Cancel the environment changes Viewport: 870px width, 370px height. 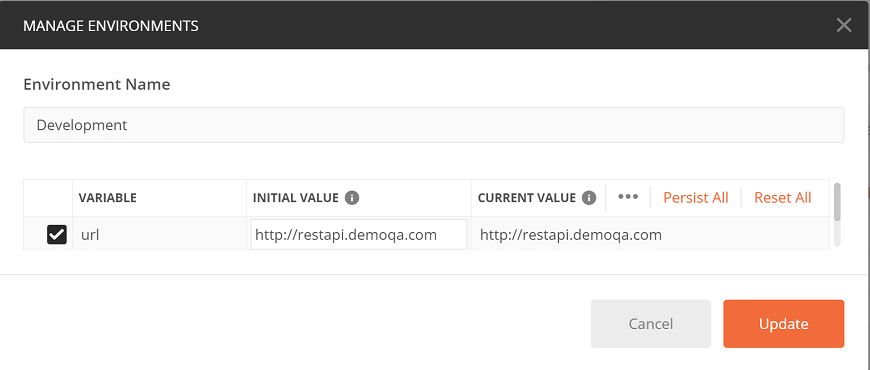650,324
